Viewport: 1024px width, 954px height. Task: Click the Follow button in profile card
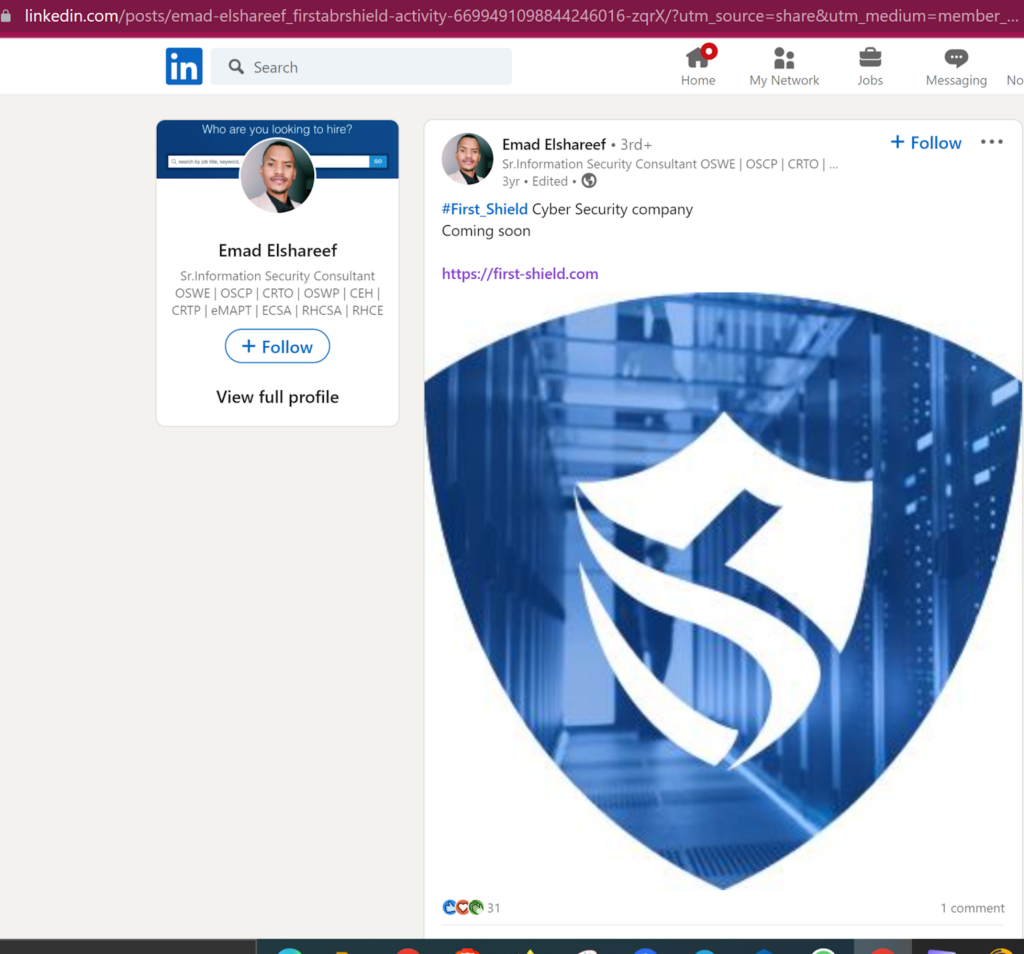click(x=277, y=347)
